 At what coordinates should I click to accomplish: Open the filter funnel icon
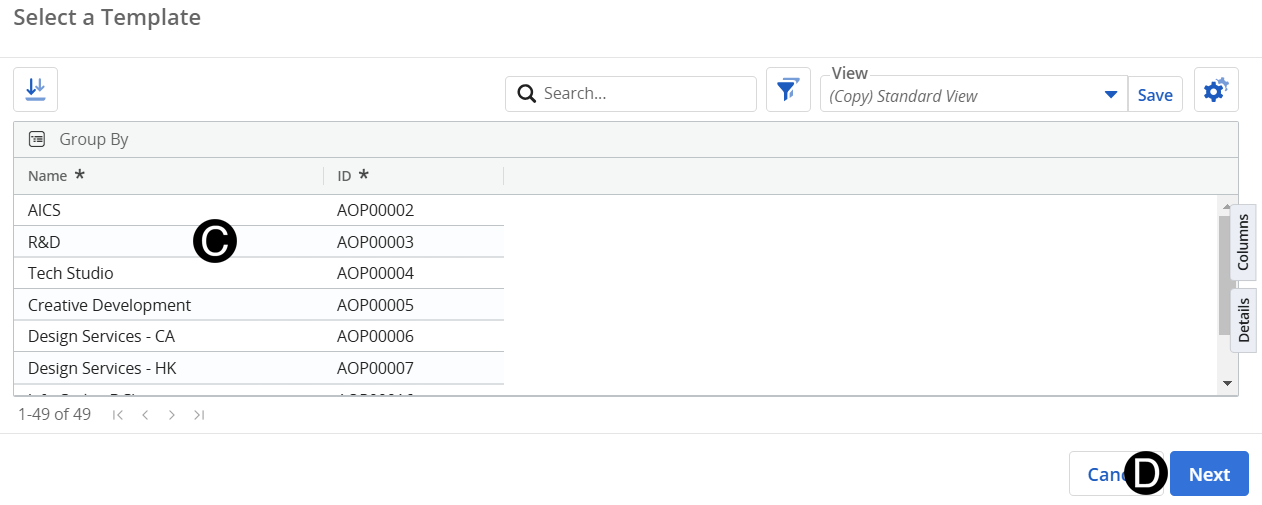click(788, 90)
